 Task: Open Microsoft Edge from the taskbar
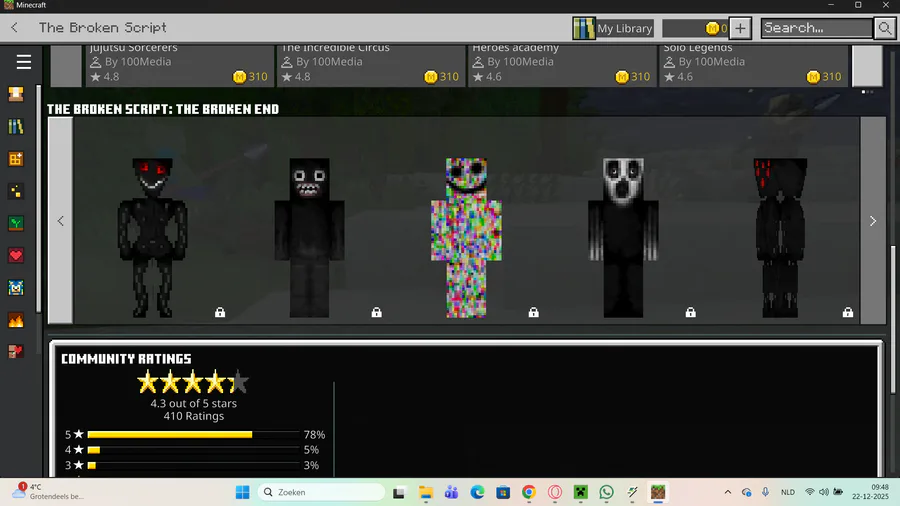pos(477,492)
